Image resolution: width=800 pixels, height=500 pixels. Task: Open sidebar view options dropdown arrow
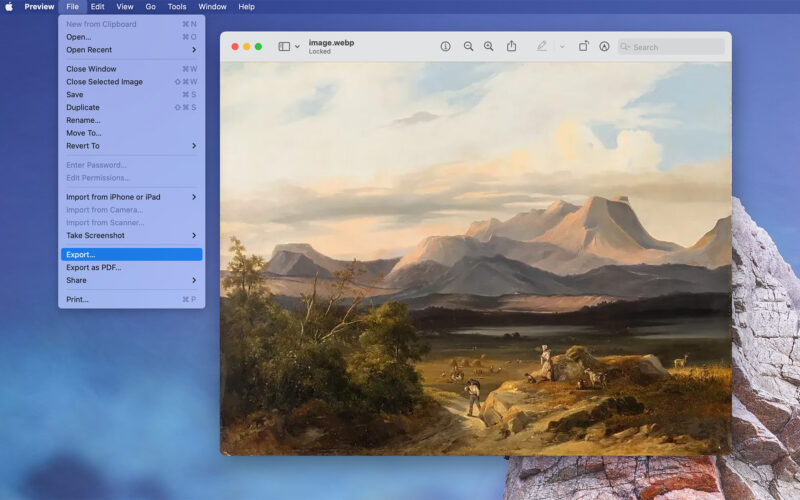pos(297,47)
